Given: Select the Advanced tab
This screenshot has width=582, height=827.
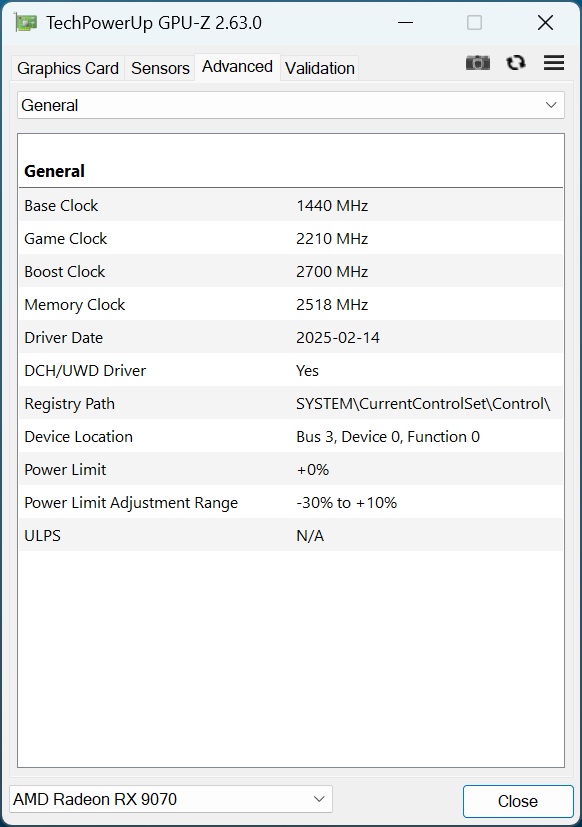Looking at the screenshot, I should 237,67.
